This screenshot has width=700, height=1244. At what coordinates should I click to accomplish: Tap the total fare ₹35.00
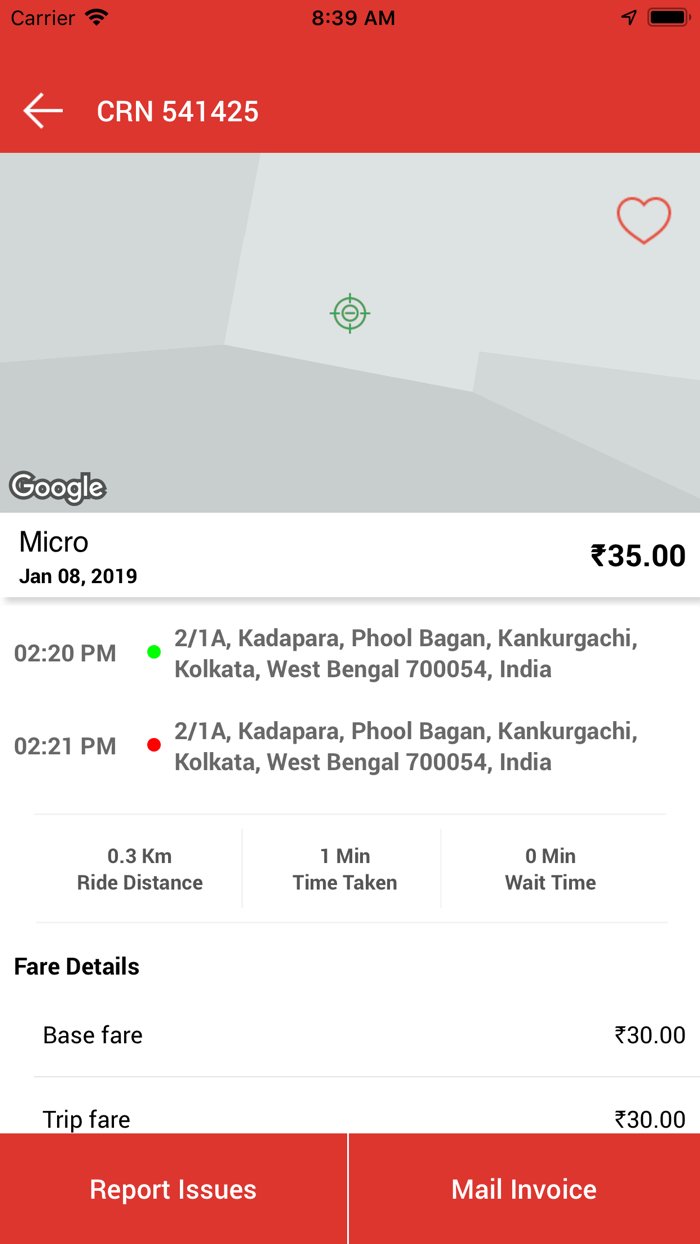pos(638,555)
